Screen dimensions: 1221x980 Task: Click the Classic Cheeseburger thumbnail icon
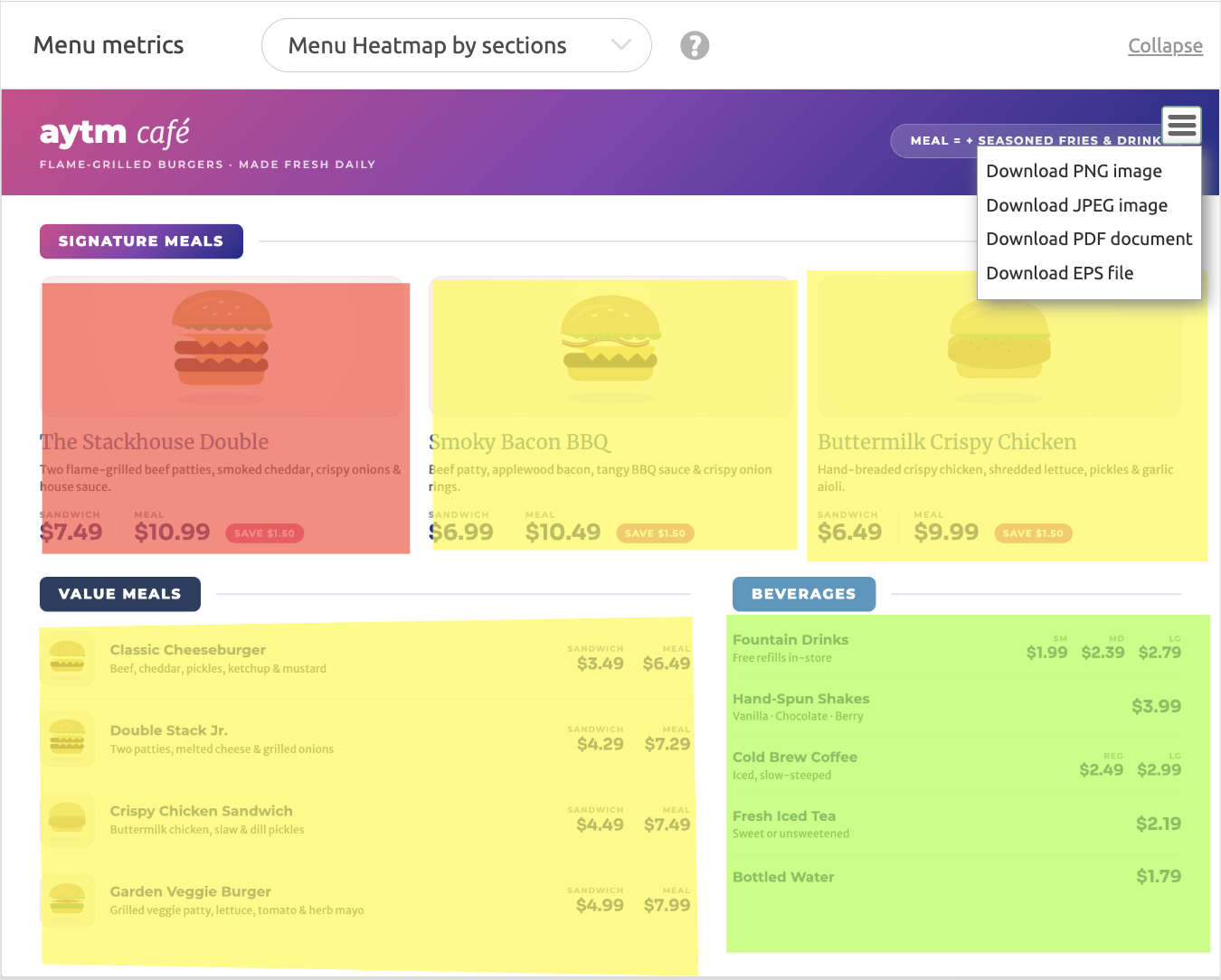[x=68, y=658]
